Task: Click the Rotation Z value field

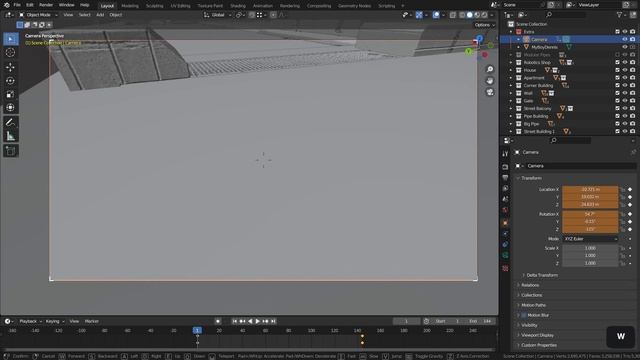Action: tap(590, 229)
